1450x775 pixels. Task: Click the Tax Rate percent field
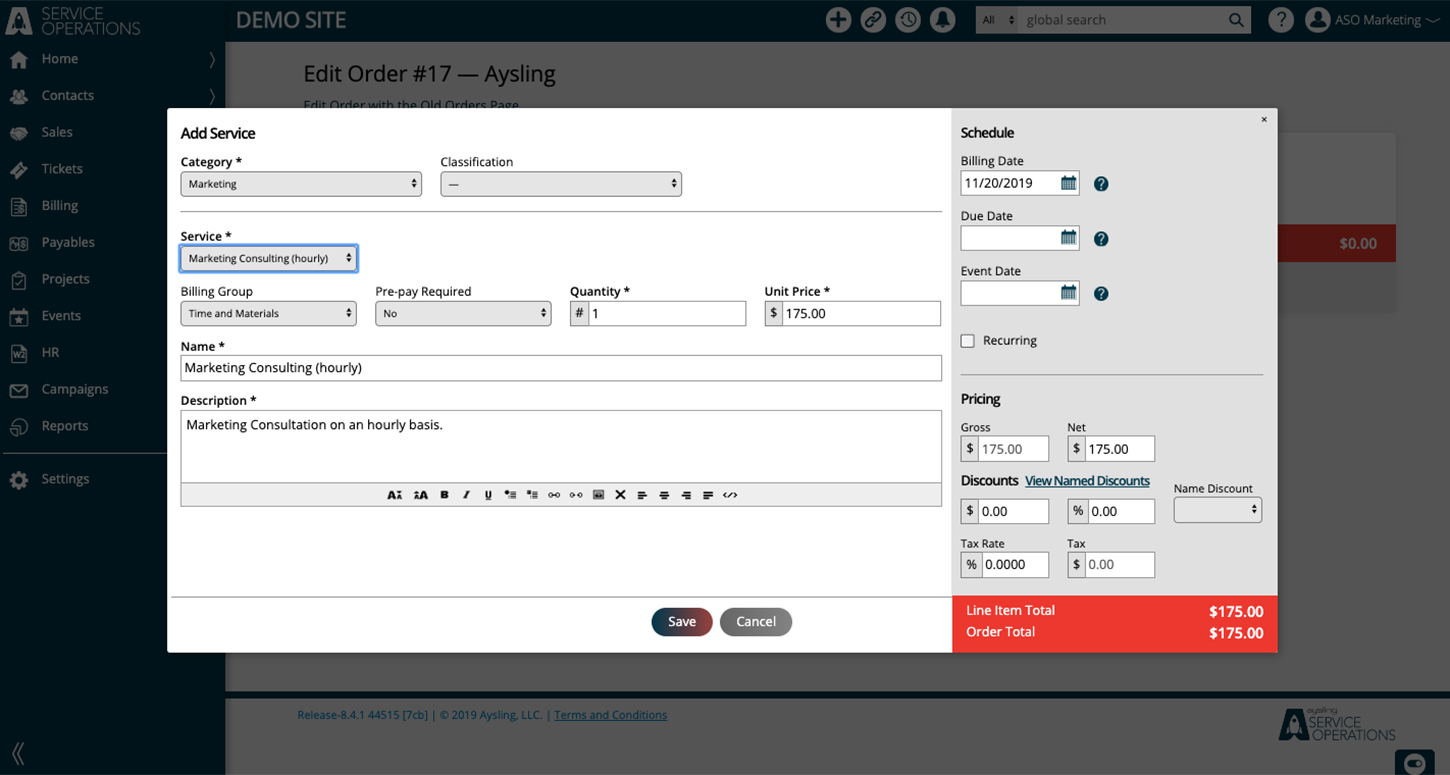point(1015,565)
